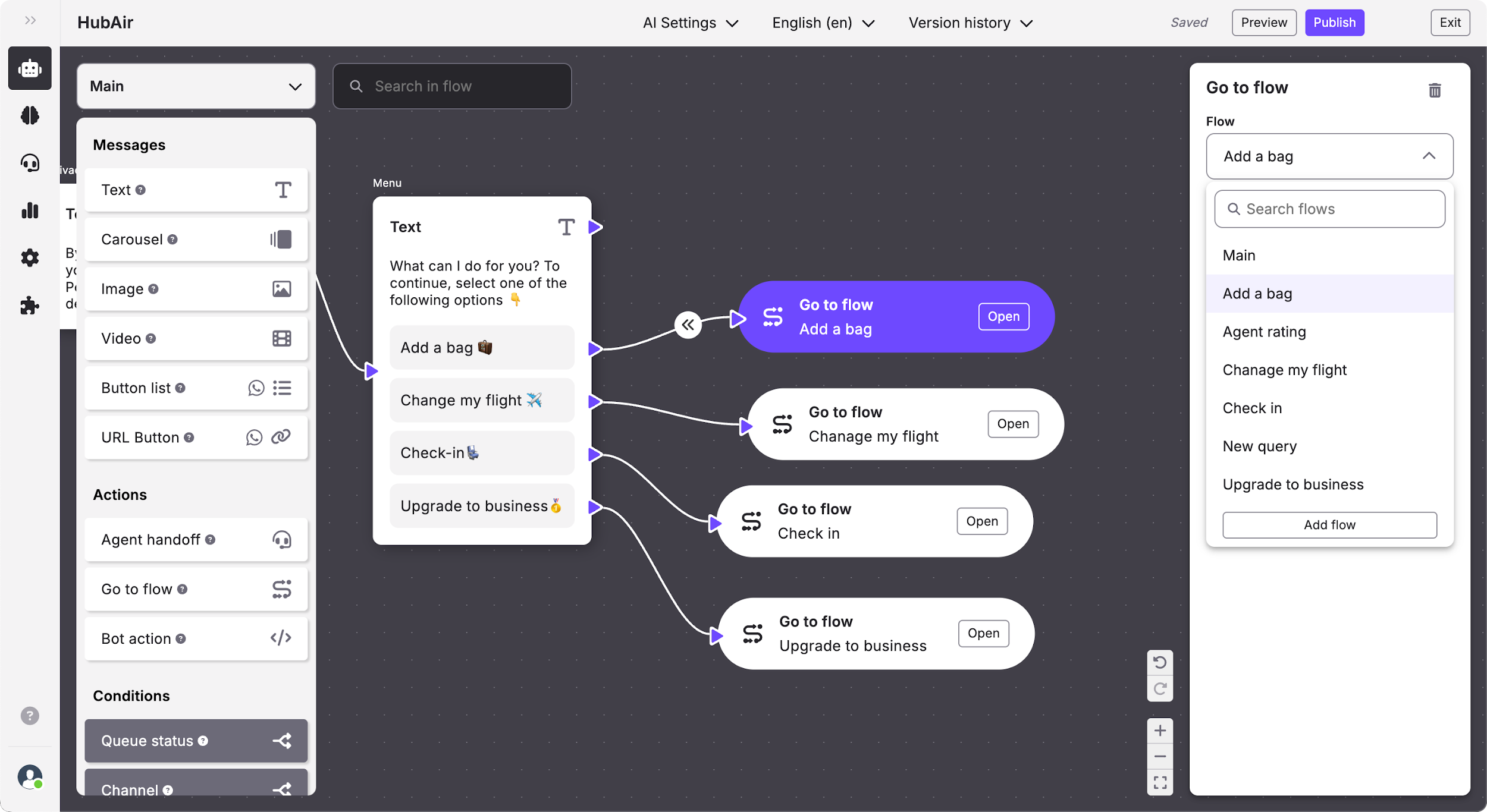This screenshot has width=1487, height=812.
Task: Open the Main flow selector dropdown
Action: [196, 86]
